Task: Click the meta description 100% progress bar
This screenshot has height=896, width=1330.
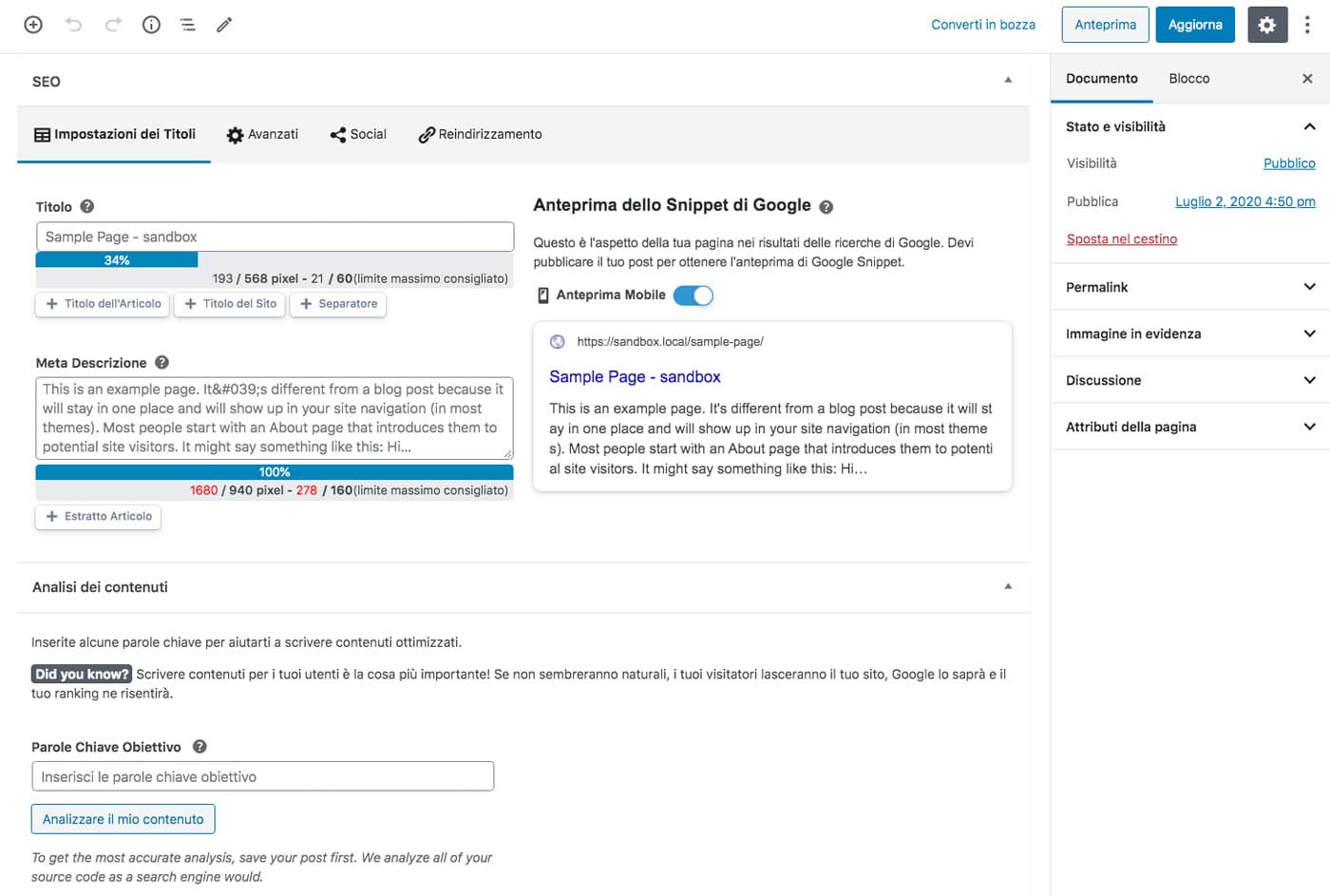Action: [275, 472]
